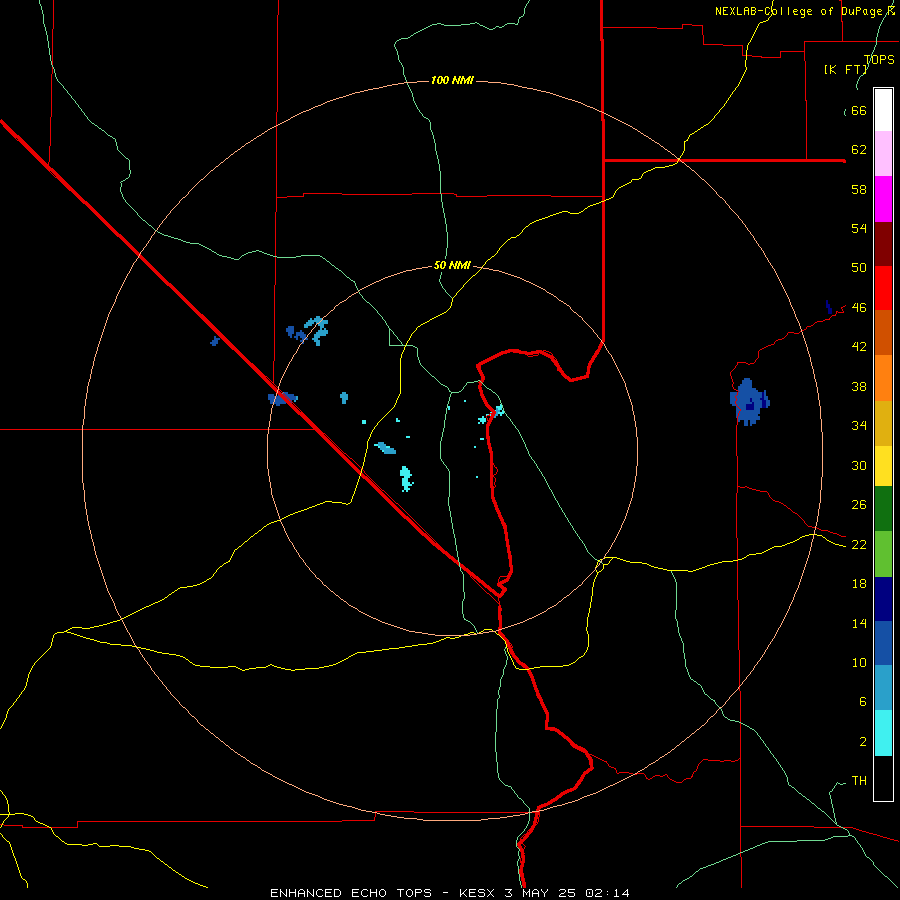The width and height of the screenshot is (900, 900).
Task: Click the '100 NMI' range ring label
Action: (452, 80)
